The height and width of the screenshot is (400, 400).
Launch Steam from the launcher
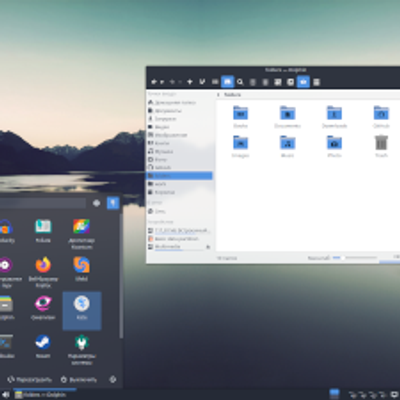(43, 347)
